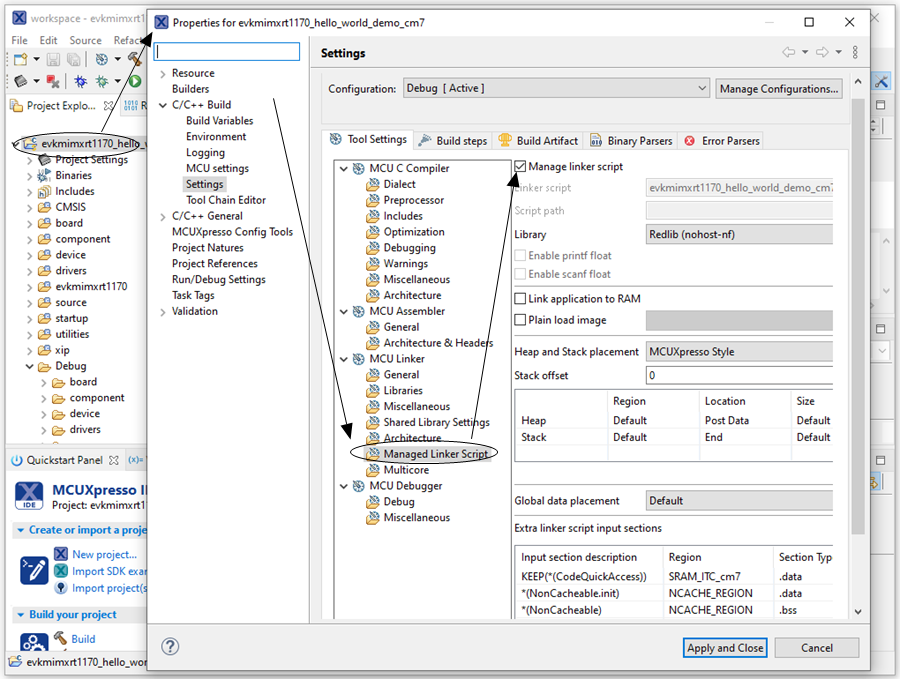The width and height of the screenshot is (900, 679).
Task: Switch to the Error Parsers tab
Action: click(x=721, y=141)
